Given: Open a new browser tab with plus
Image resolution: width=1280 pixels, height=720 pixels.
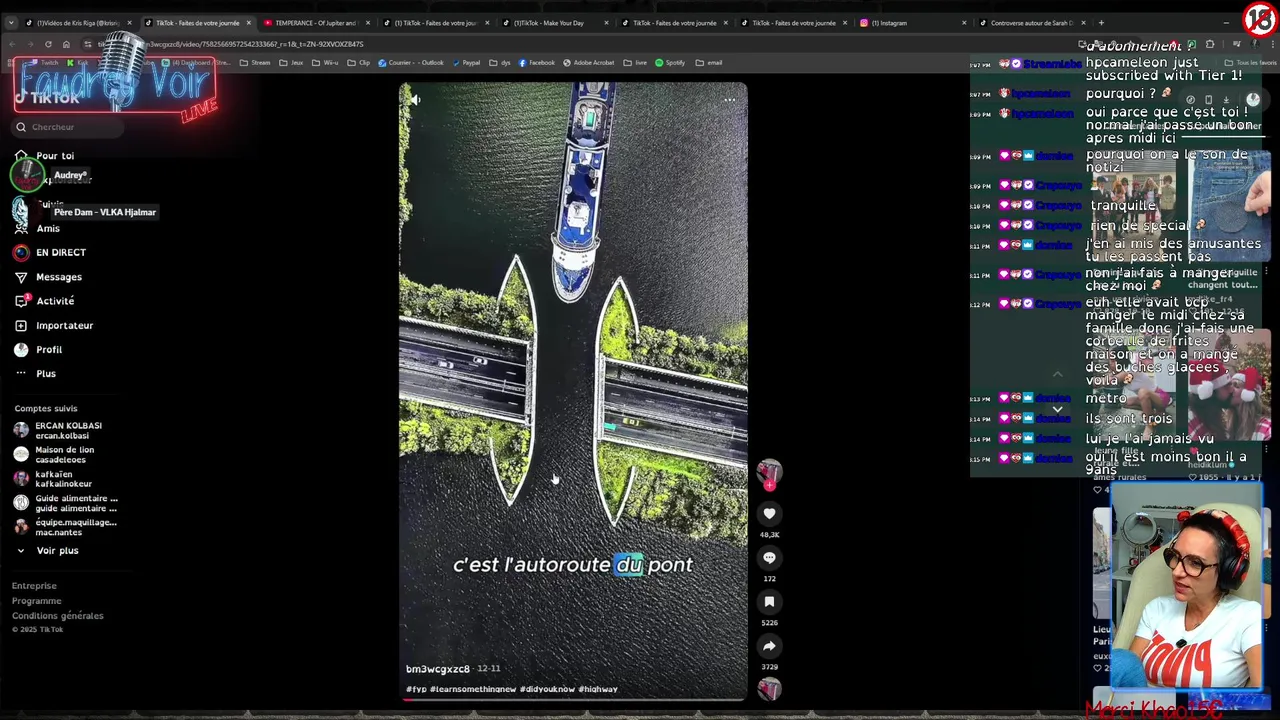Looking at the screenshot, I should click(1102, 23).
